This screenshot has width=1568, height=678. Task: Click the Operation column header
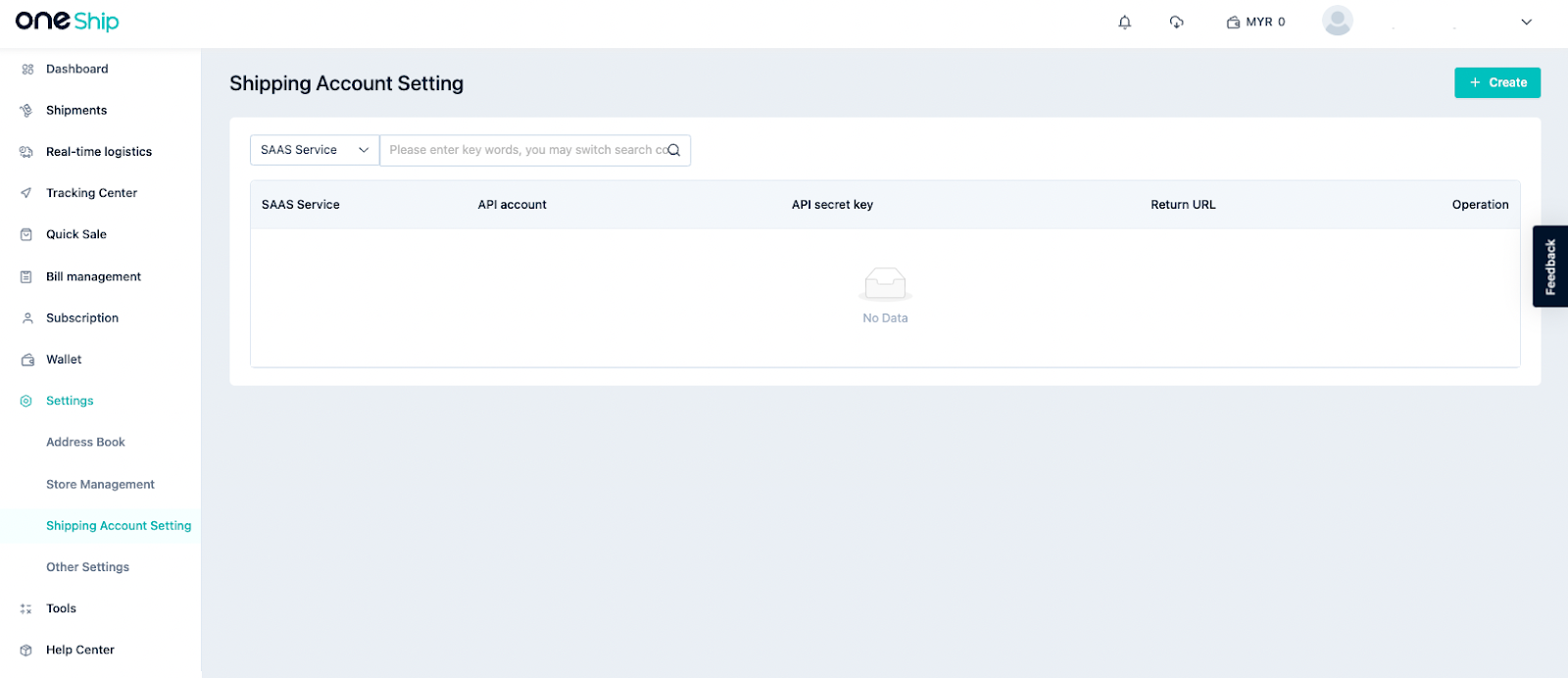tap(1481, 205)
